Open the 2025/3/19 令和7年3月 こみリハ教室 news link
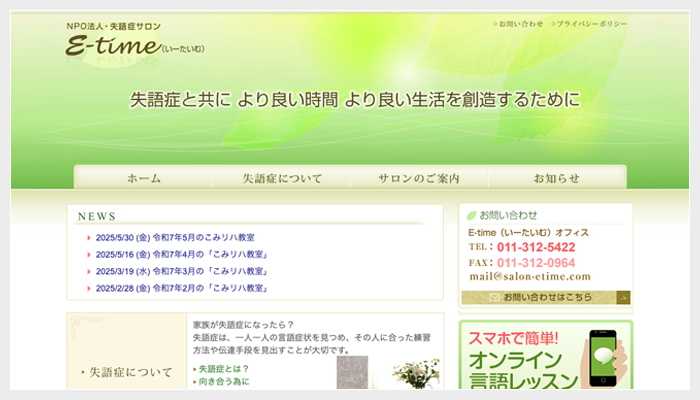The height and width of the screenshot is (400, 700). (181, 271)
